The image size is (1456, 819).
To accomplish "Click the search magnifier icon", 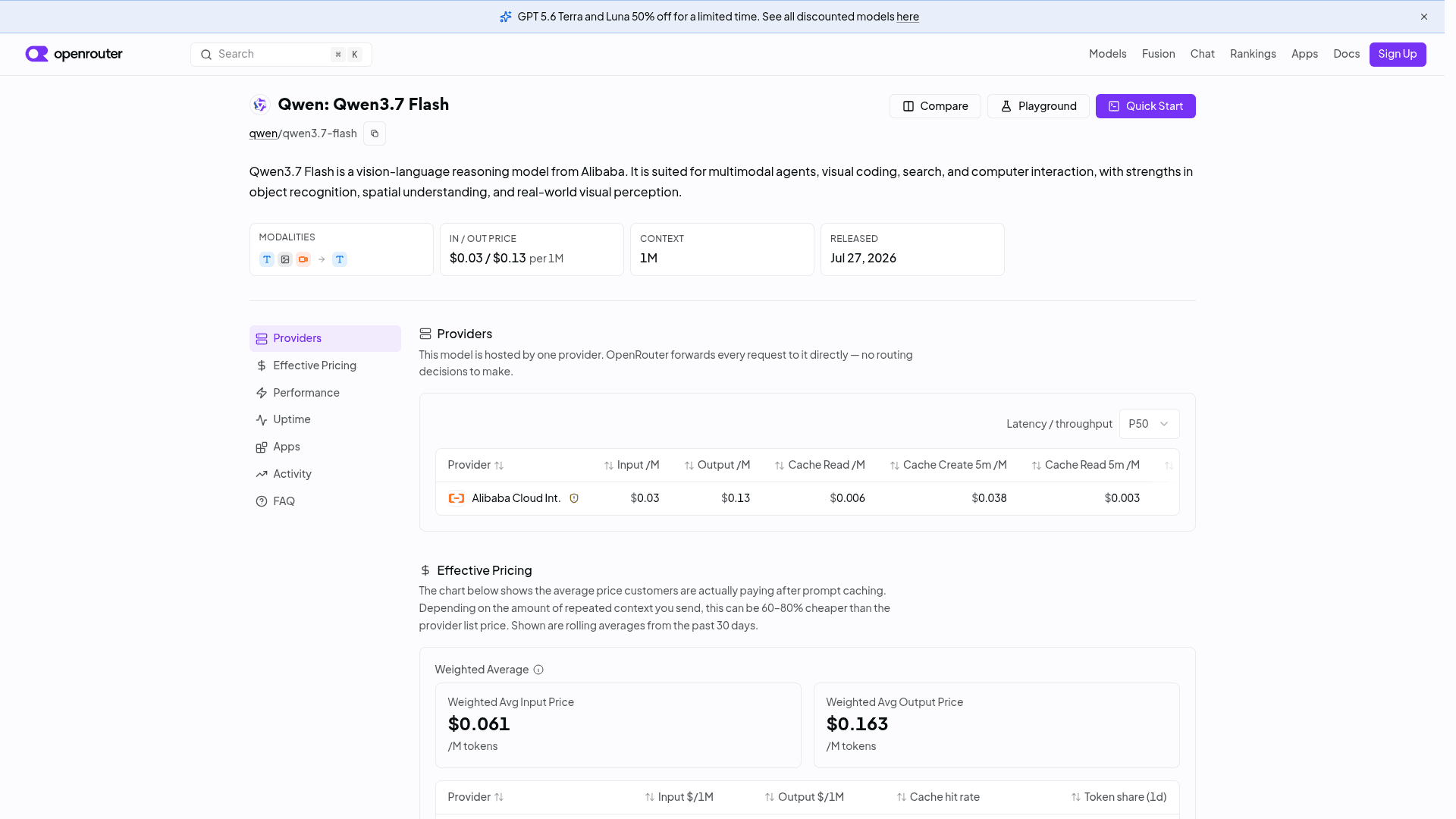I will [206, 55].
